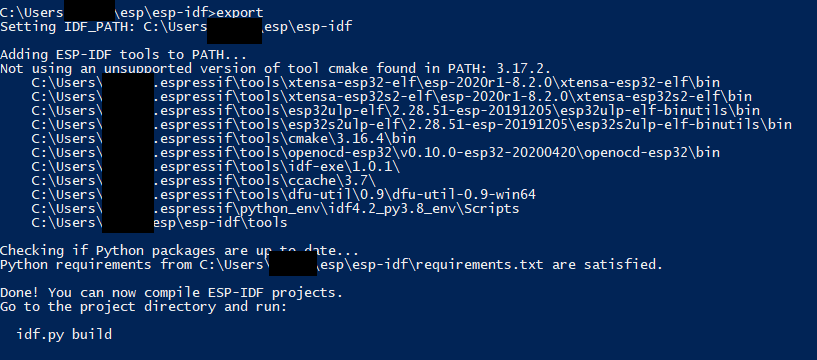The width and height of the screenshot is (817, 360).
Task: Click the export command at the prompt
Action: click(239, 13)
